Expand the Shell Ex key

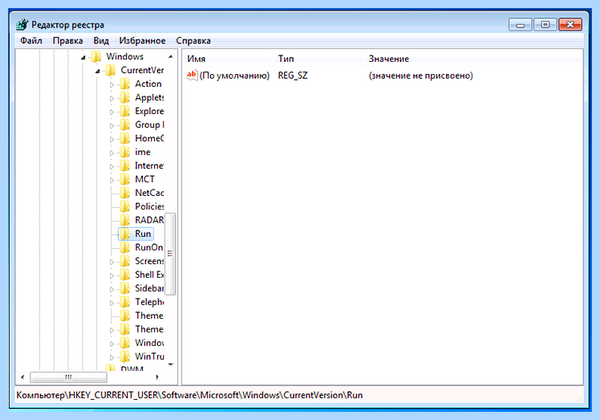tap(112, 275)
